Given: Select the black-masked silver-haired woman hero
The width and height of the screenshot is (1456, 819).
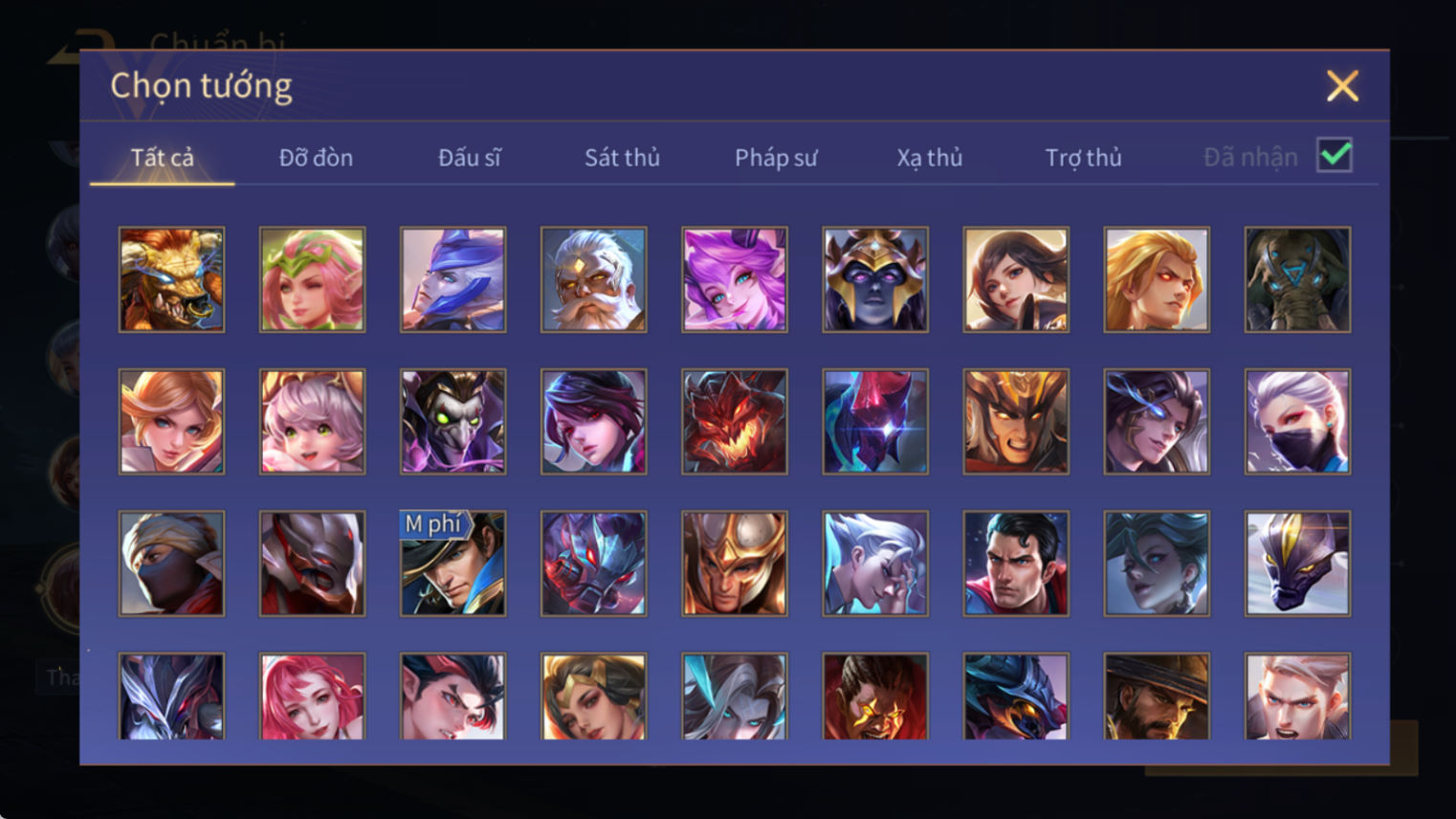Looking at the screenshot, I should coord(1297,422).
